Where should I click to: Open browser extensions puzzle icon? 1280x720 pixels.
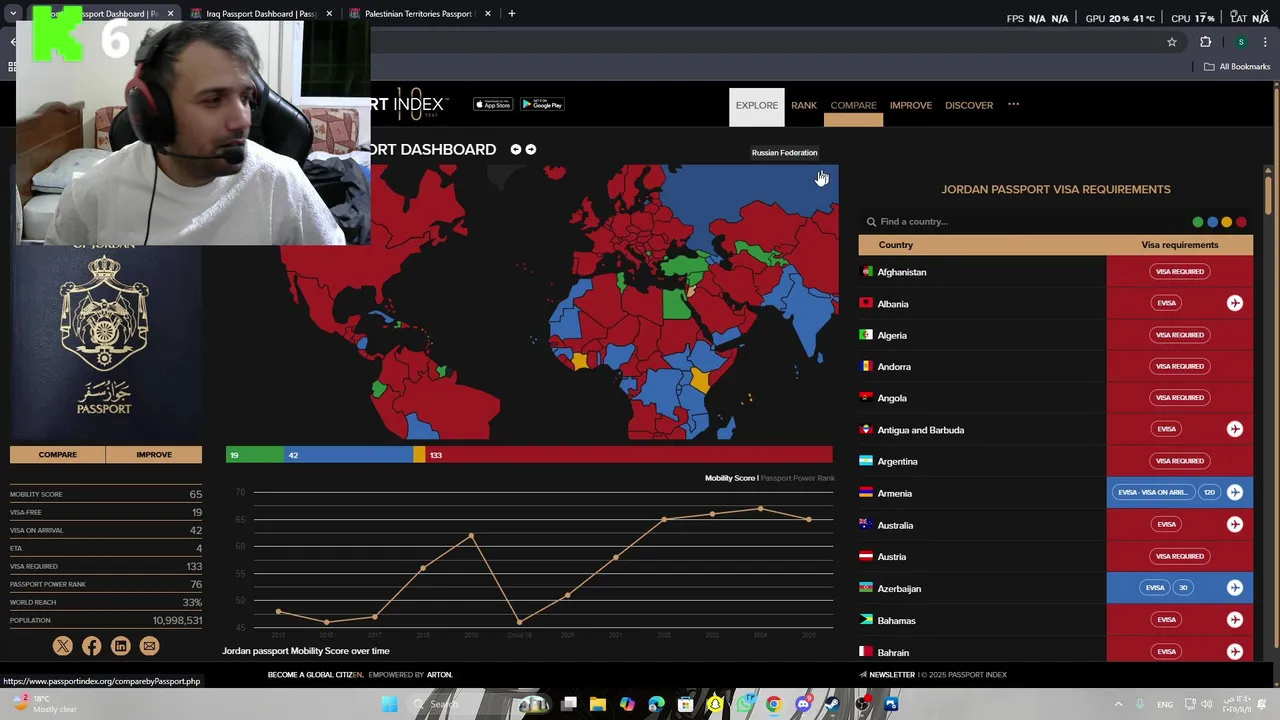(1205, 42)
